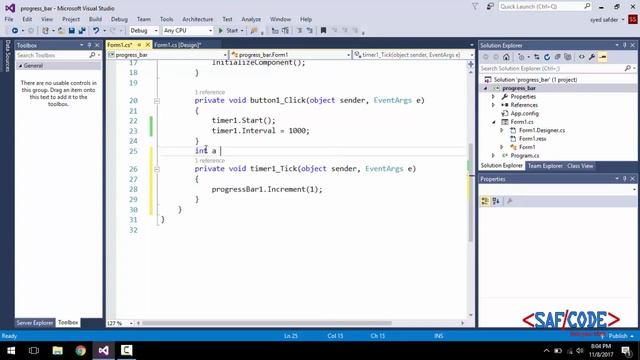Click the Open File toolbar icon

[x=61, y=31]
